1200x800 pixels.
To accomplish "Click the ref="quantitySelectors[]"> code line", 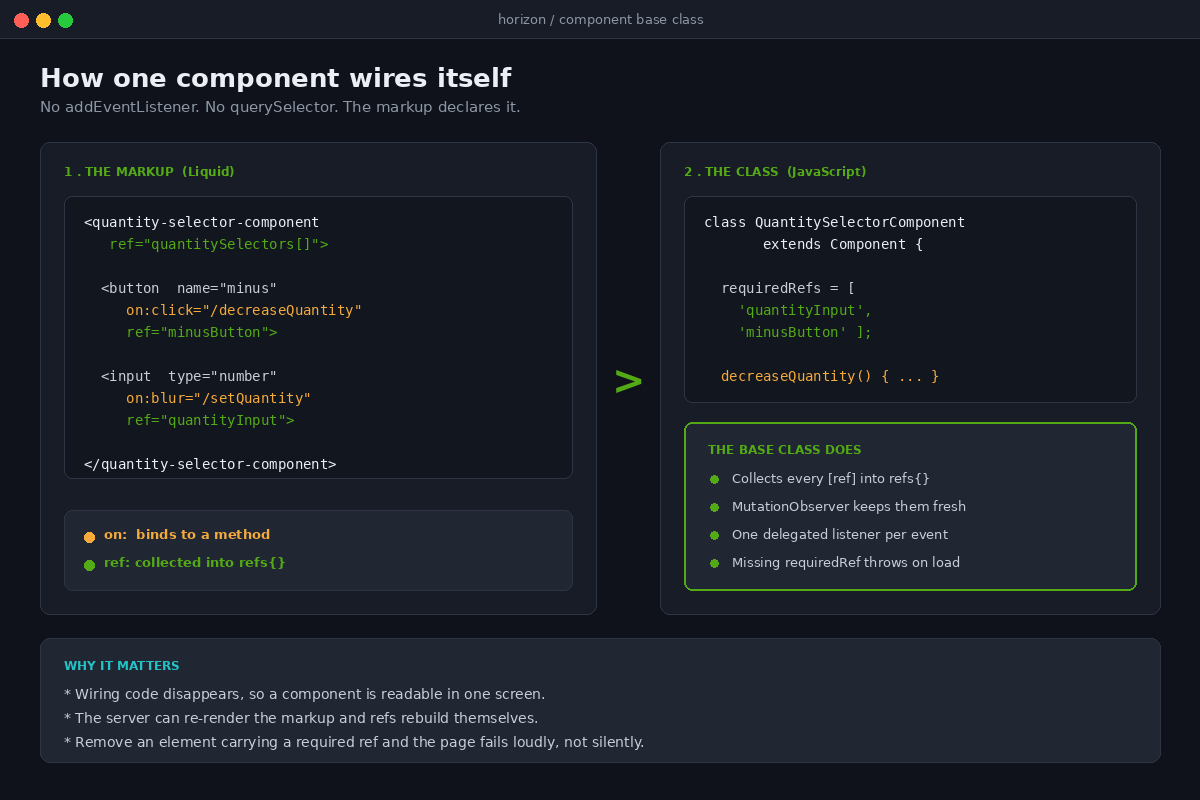I will [x=219, y=244].
